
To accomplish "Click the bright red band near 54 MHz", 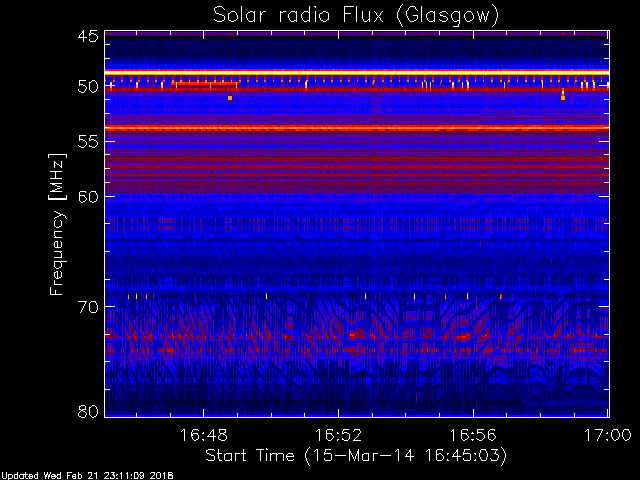I will click(357, 128).
